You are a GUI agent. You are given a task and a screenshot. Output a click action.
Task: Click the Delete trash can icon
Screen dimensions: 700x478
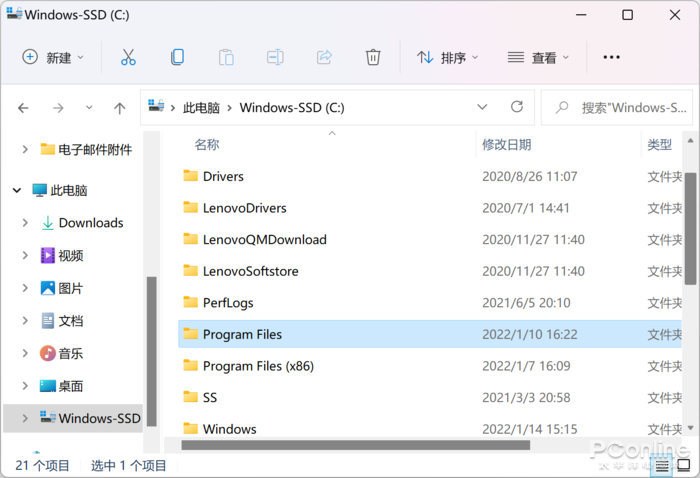point(373,57)
